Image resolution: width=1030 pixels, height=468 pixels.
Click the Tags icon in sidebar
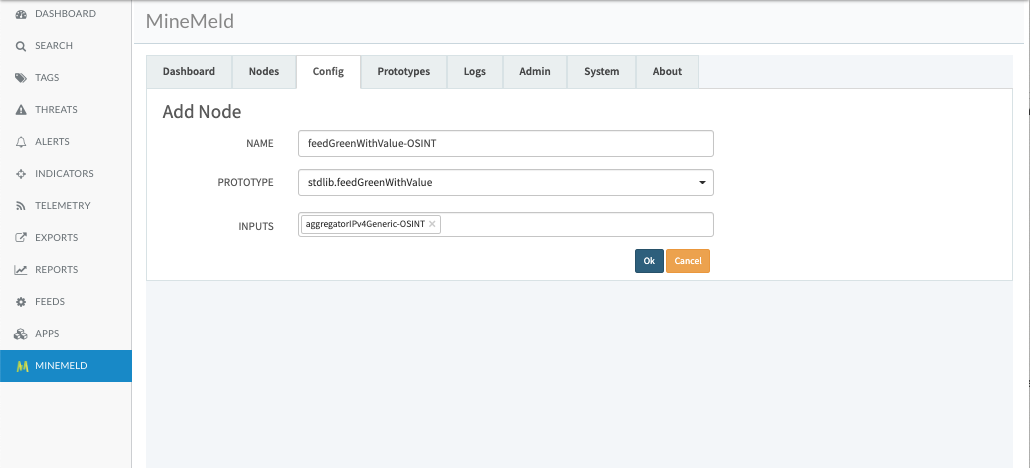pos(21,78)
